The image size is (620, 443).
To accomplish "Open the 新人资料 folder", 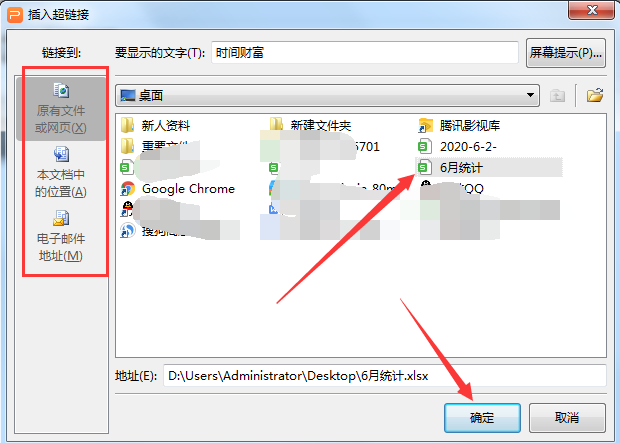I will (x=155, y=125).
